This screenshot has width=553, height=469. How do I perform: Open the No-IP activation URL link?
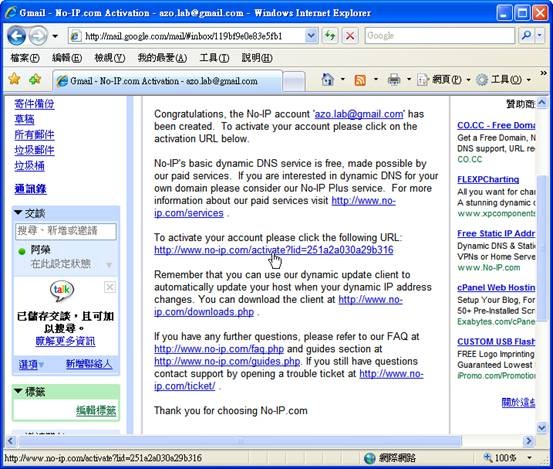[x=274, y=250]
